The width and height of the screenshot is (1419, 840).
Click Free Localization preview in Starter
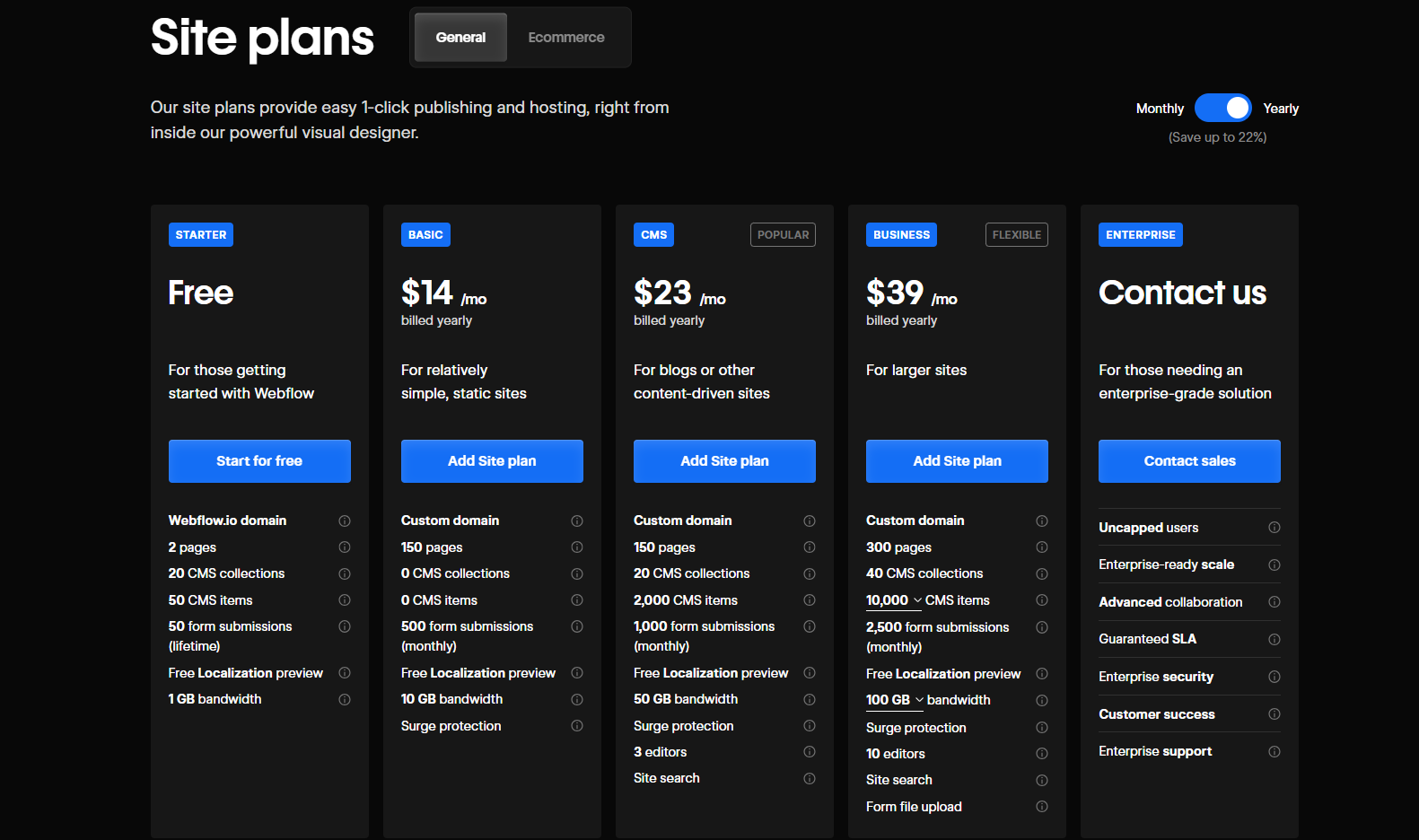click(246, 673)
